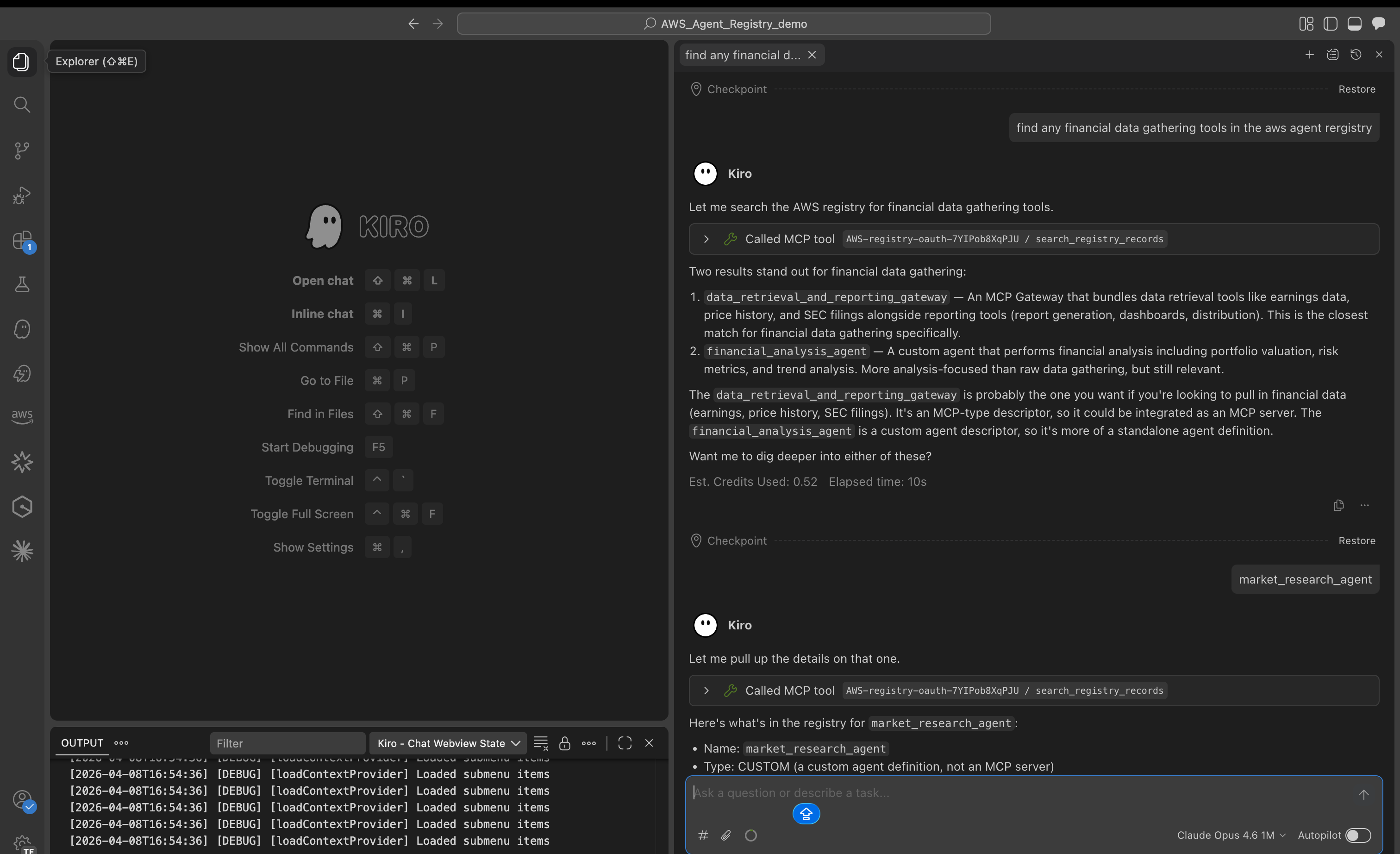Open chat history with the clock icon
Viewport: 1400px width, 854px height.
(1356, 54)
